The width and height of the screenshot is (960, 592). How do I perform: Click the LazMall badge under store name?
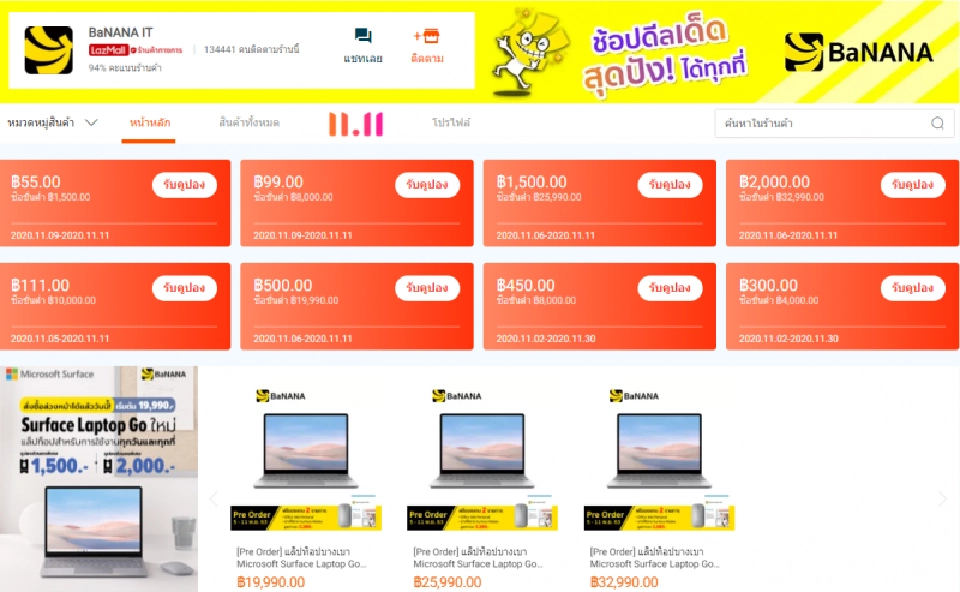coord(108,50)
